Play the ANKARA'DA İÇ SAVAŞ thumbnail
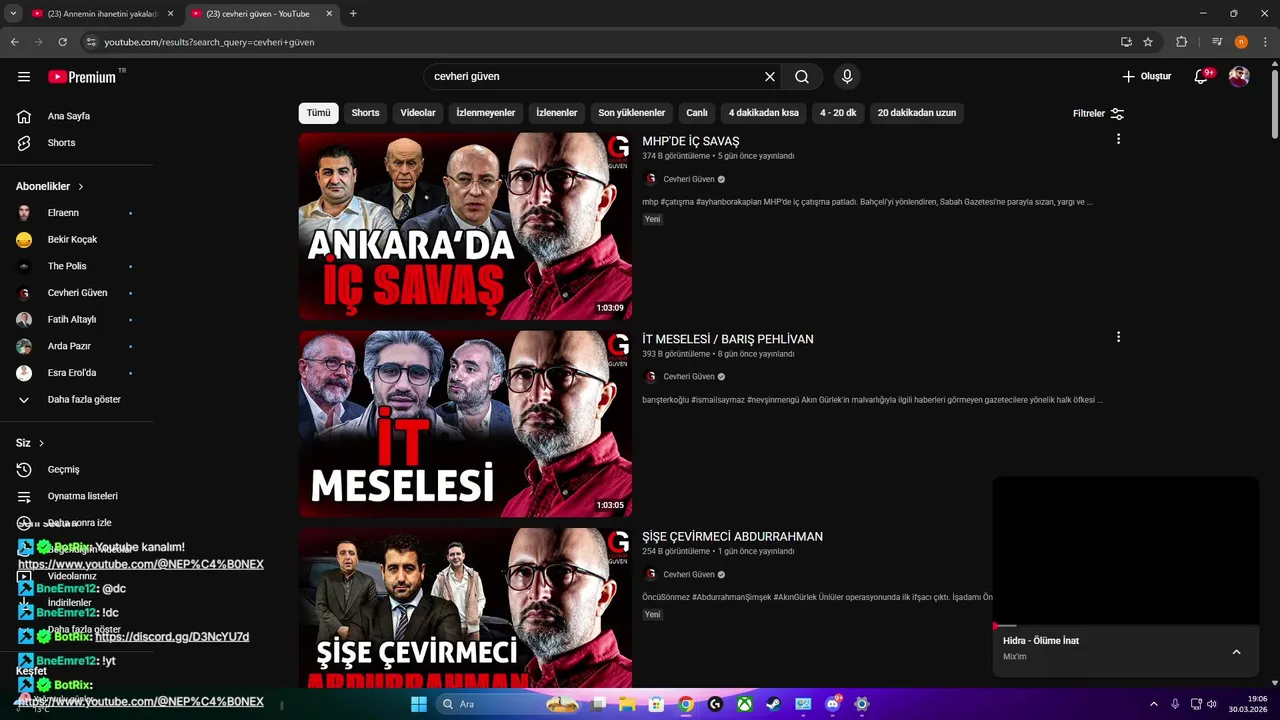This screenshot has width=1280, height=720. [x=465, y=226]
